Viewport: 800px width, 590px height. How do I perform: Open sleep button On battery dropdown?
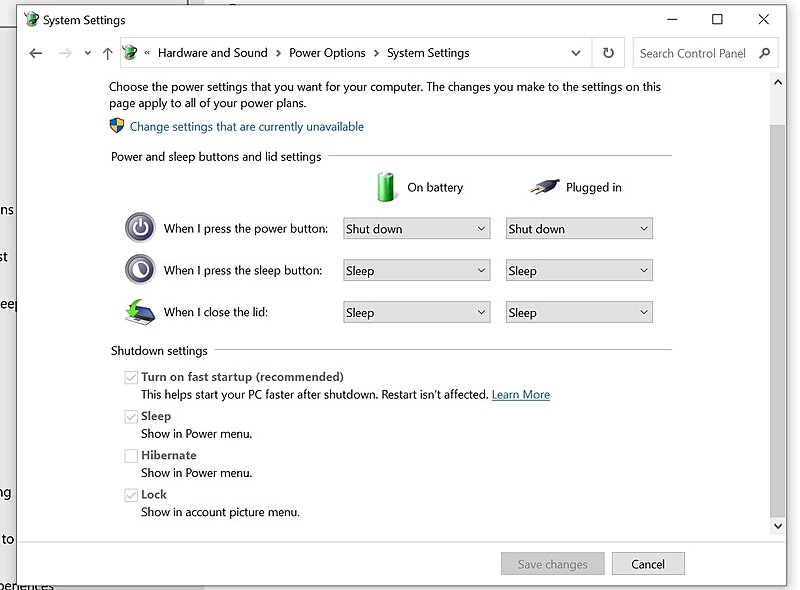pos(417,271)
